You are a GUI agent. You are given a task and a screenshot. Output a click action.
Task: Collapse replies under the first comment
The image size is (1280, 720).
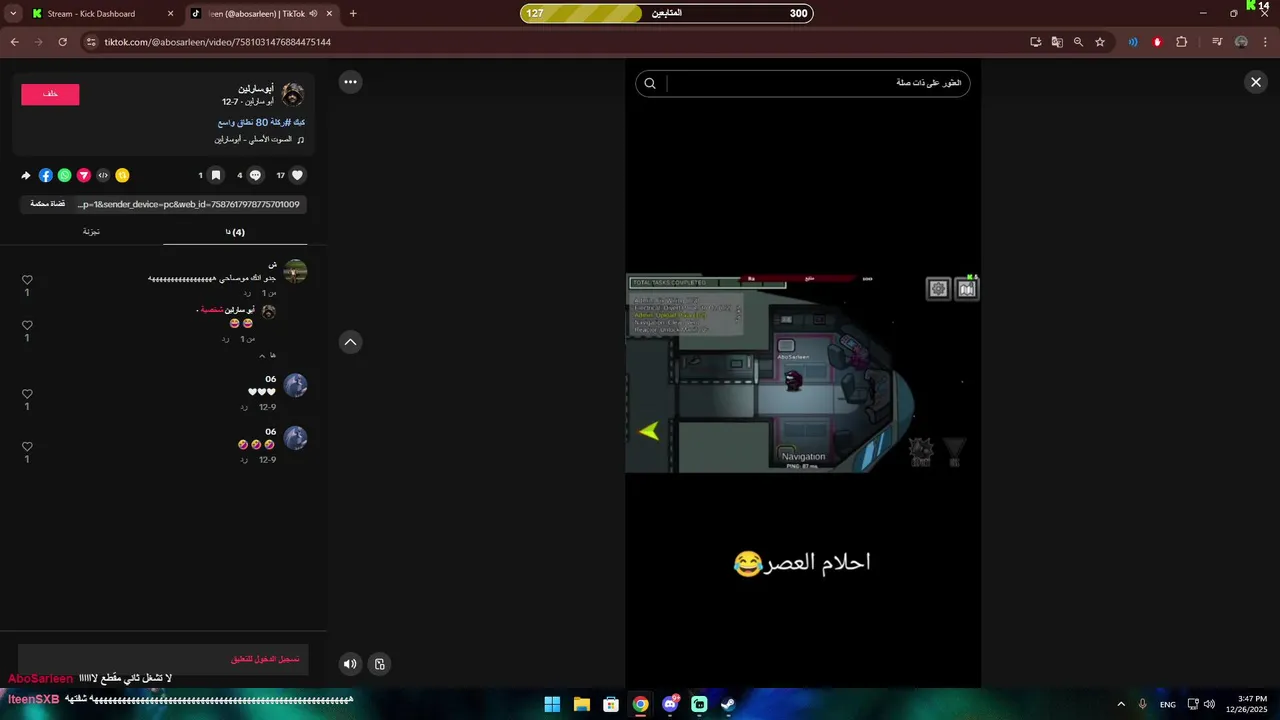pos(267,355)
